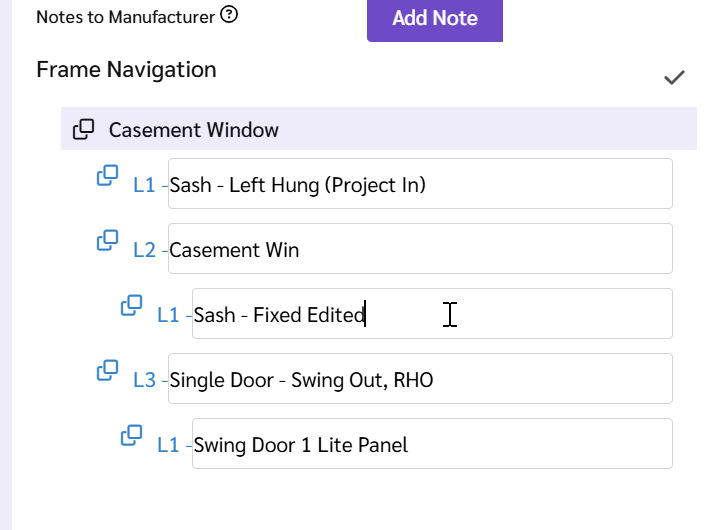Click copy icon for Swing Door 1 Lite Panel
The height and width of the screenshot is (530, 719).
point(131,436)
